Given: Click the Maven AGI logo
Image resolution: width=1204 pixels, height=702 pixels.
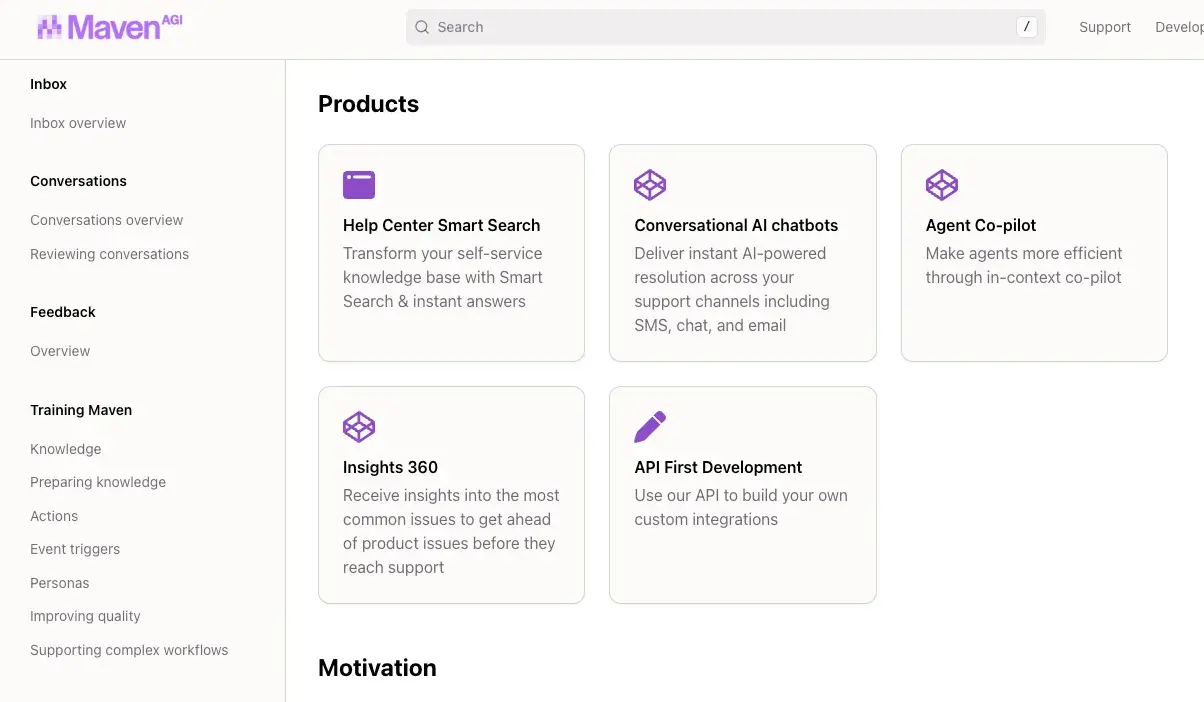Looking at the screenshot, I should 108,27.
